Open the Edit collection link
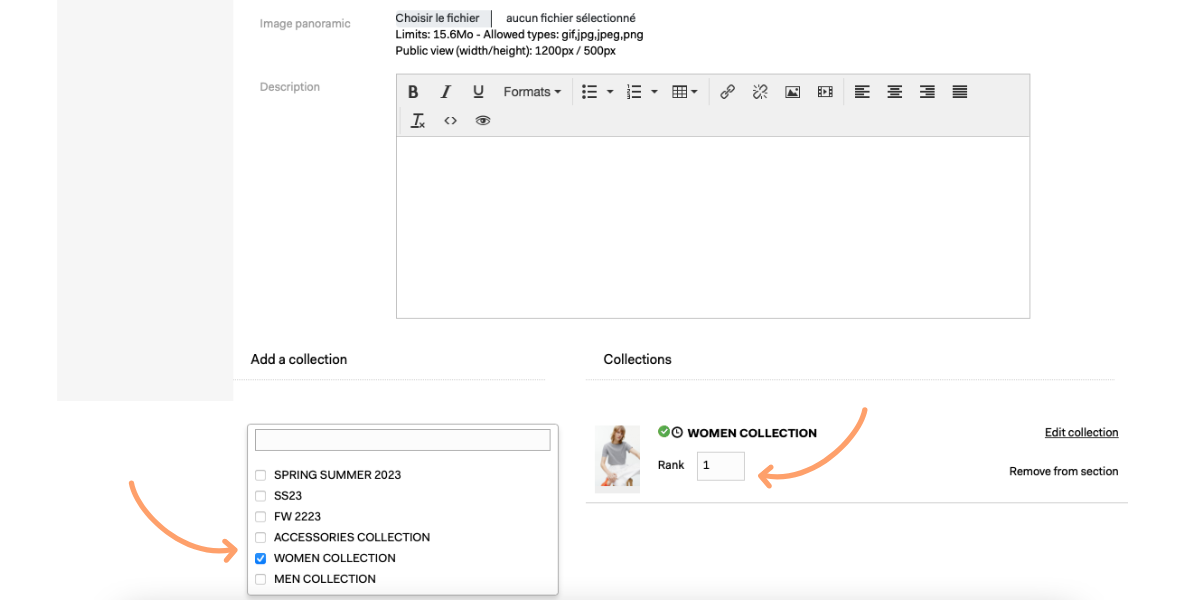Image resolution: width=1200 pixels, height=600 pixels. coord(1081,433)
